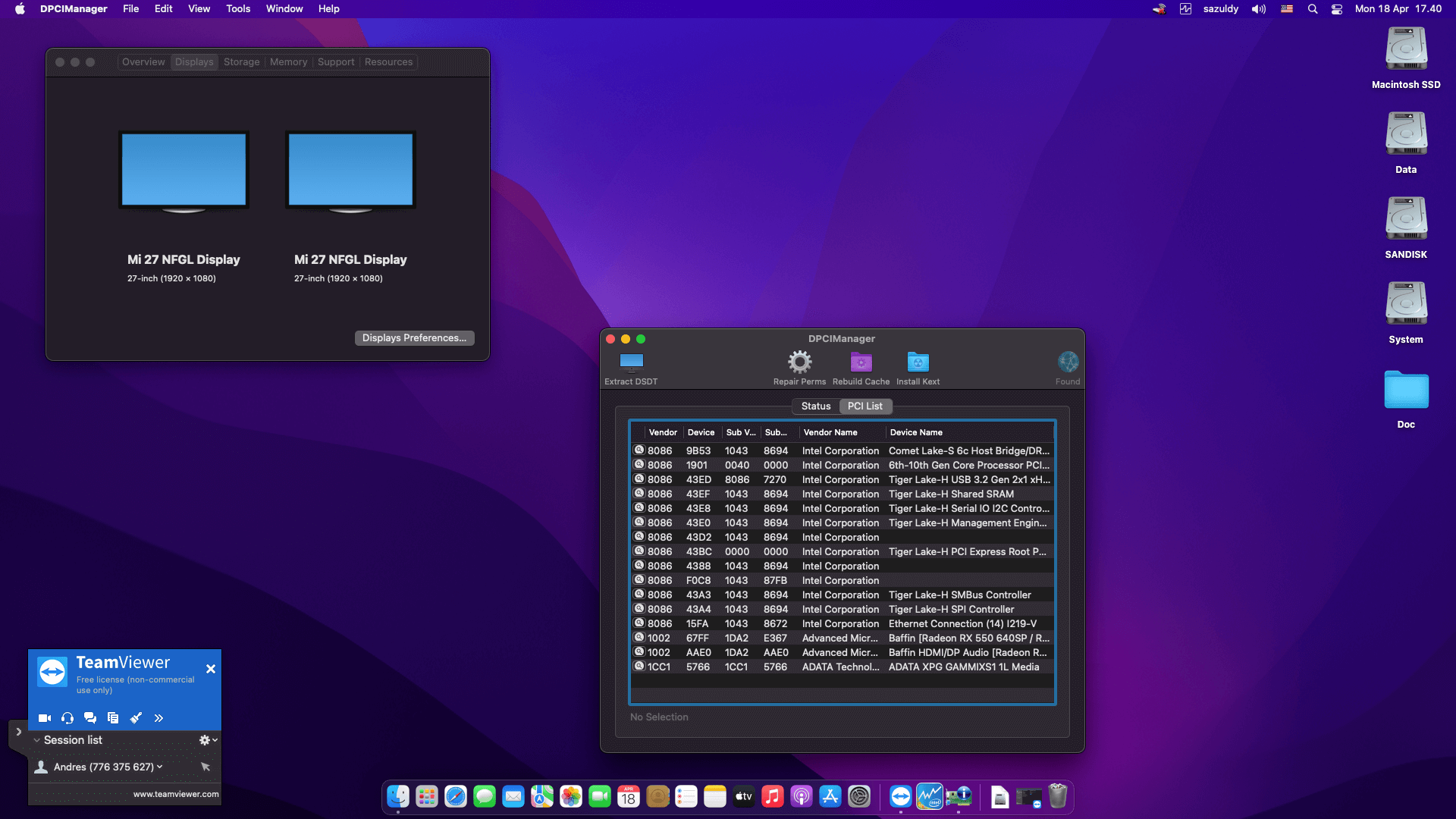Open Control Center in the menu bar
1456x819 pixels.
pos(1337,9)
